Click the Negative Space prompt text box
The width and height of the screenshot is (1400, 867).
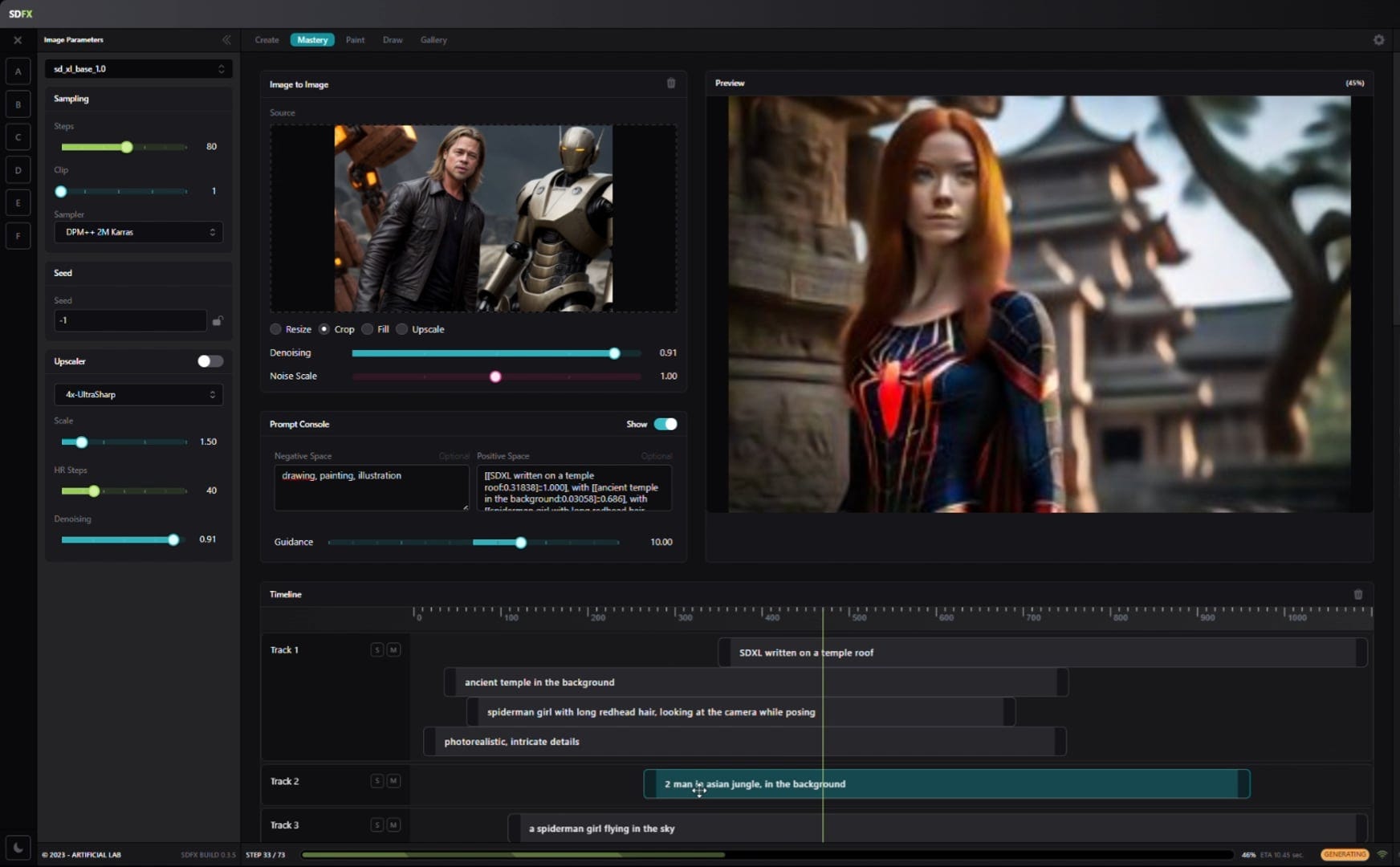click(372, 487)
